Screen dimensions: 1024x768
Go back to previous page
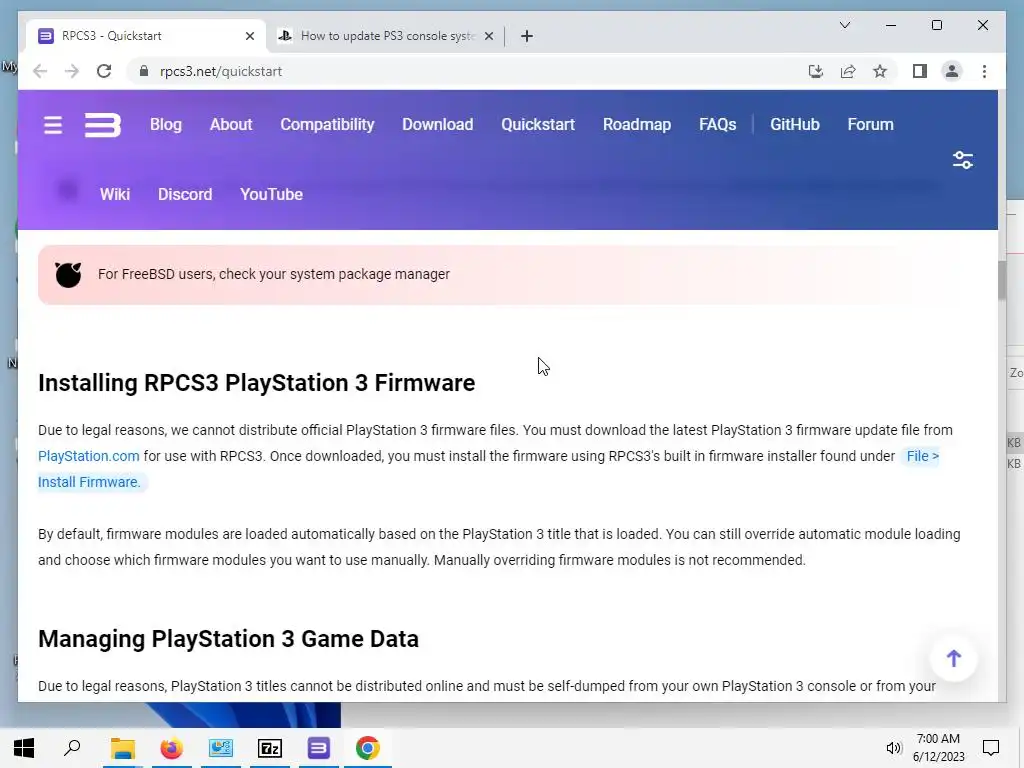[x=40, y=71]
